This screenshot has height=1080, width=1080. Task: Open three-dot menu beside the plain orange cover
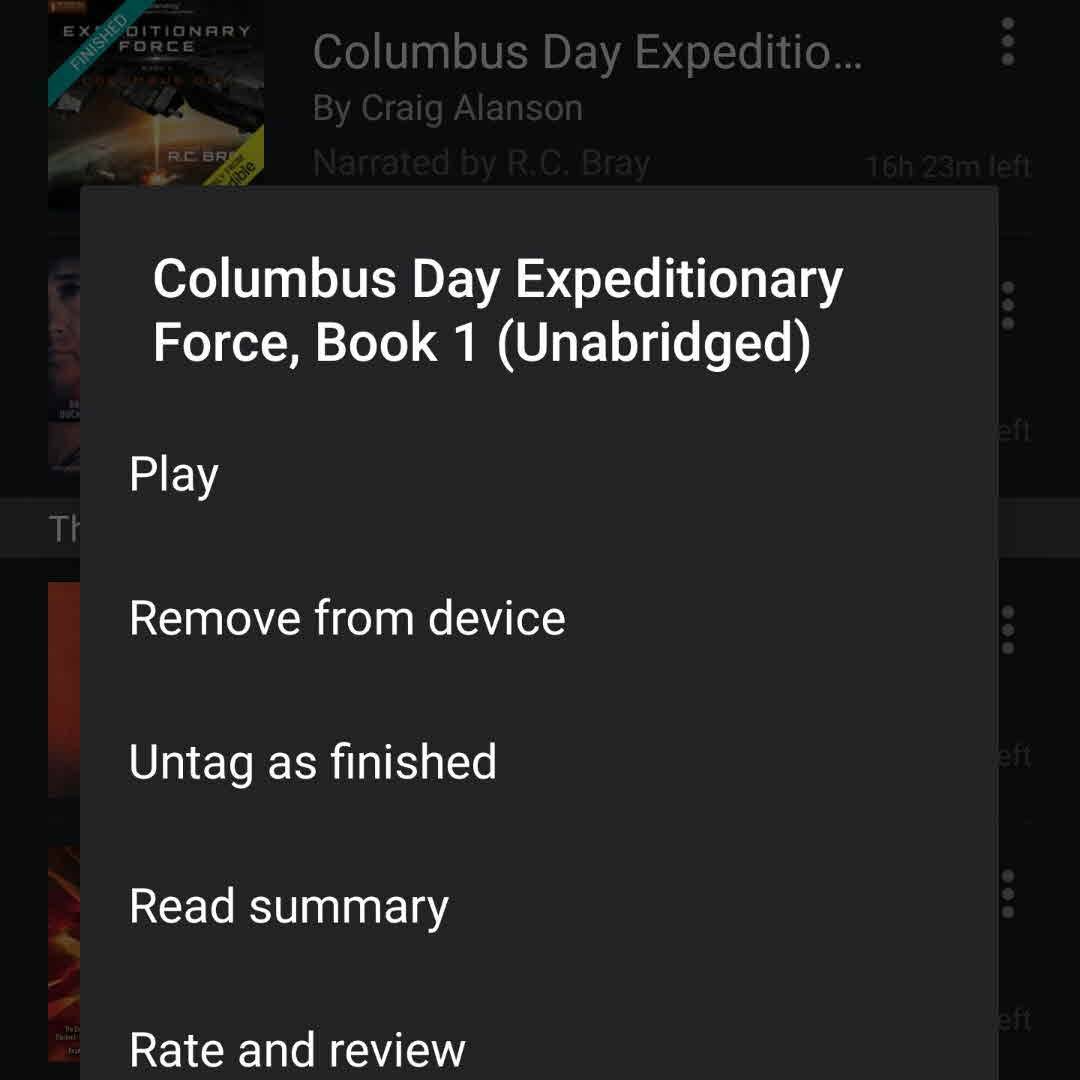click(x=1007, y=630)
